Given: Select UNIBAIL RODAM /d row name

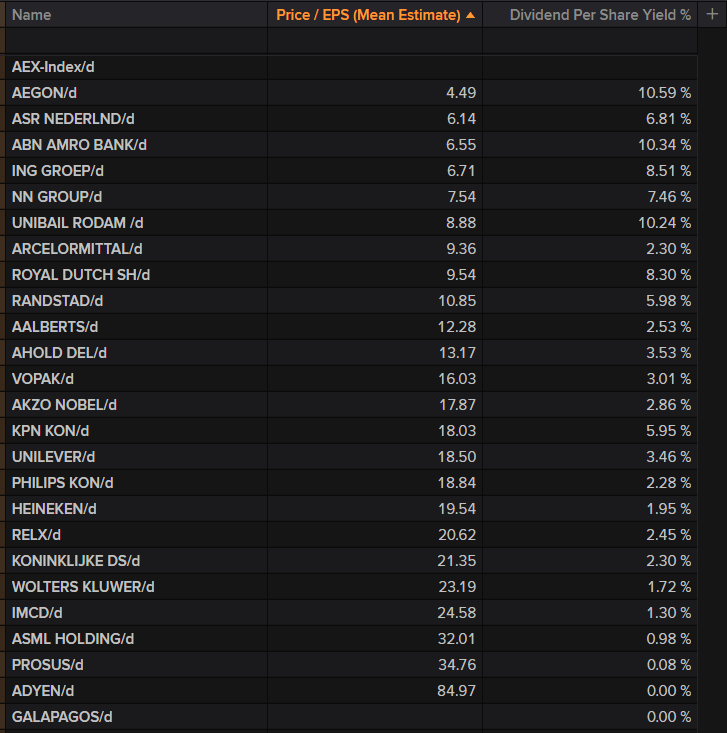Looking at the screenshot, I should (78, 223).
